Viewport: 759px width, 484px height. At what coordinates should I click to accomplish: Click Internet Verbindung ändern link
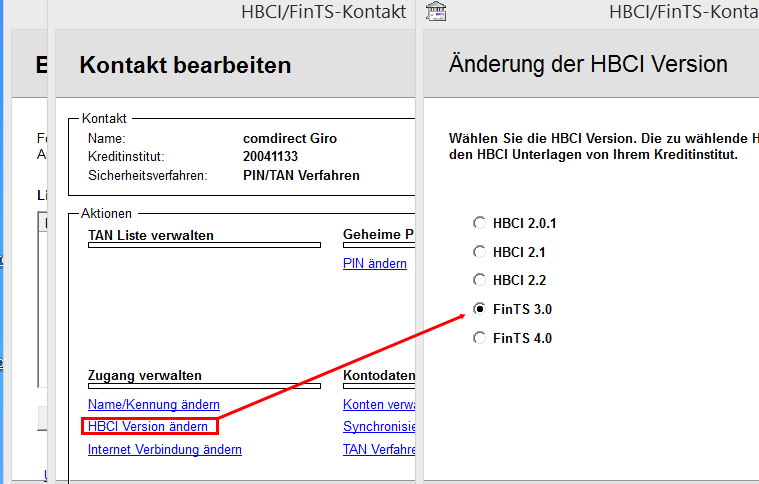[164, 449]
